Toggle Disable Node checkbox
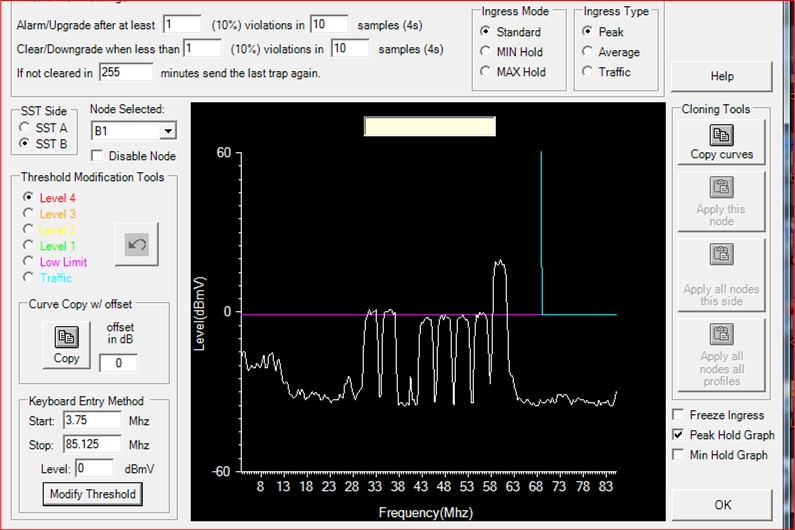Screen dimensions: 795x530 97,155
